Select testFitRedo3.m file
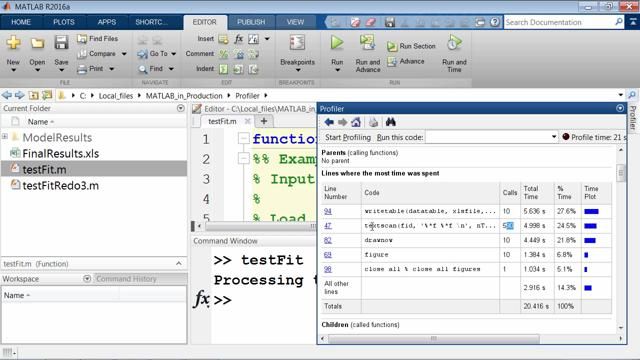The height and width of the screenshot is (360, 640). click(x=60, y=185)
